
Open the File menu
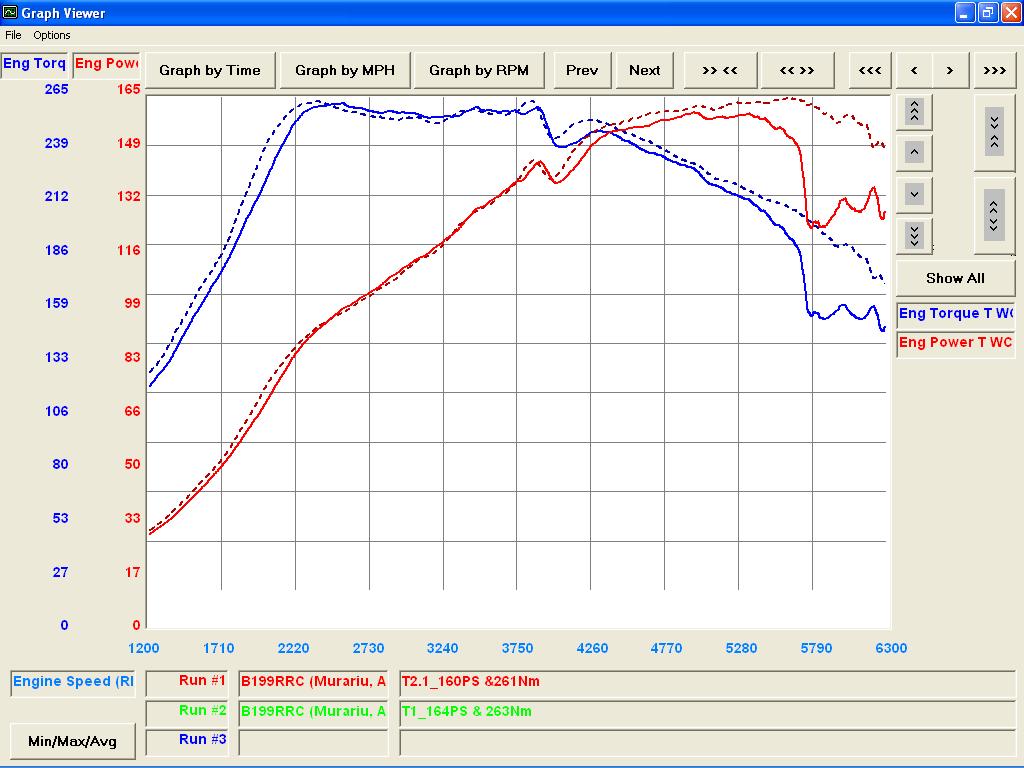tap(13, 35)
